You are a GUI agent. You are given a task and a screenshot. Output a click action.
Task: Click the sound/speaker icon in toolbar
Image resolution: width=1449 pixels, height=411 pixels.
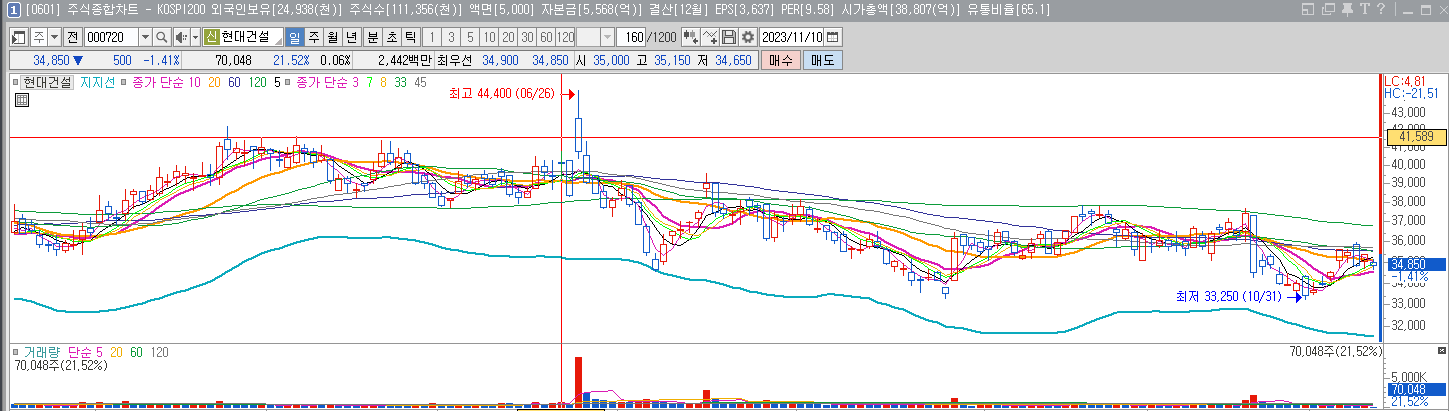tap(181, 37)
